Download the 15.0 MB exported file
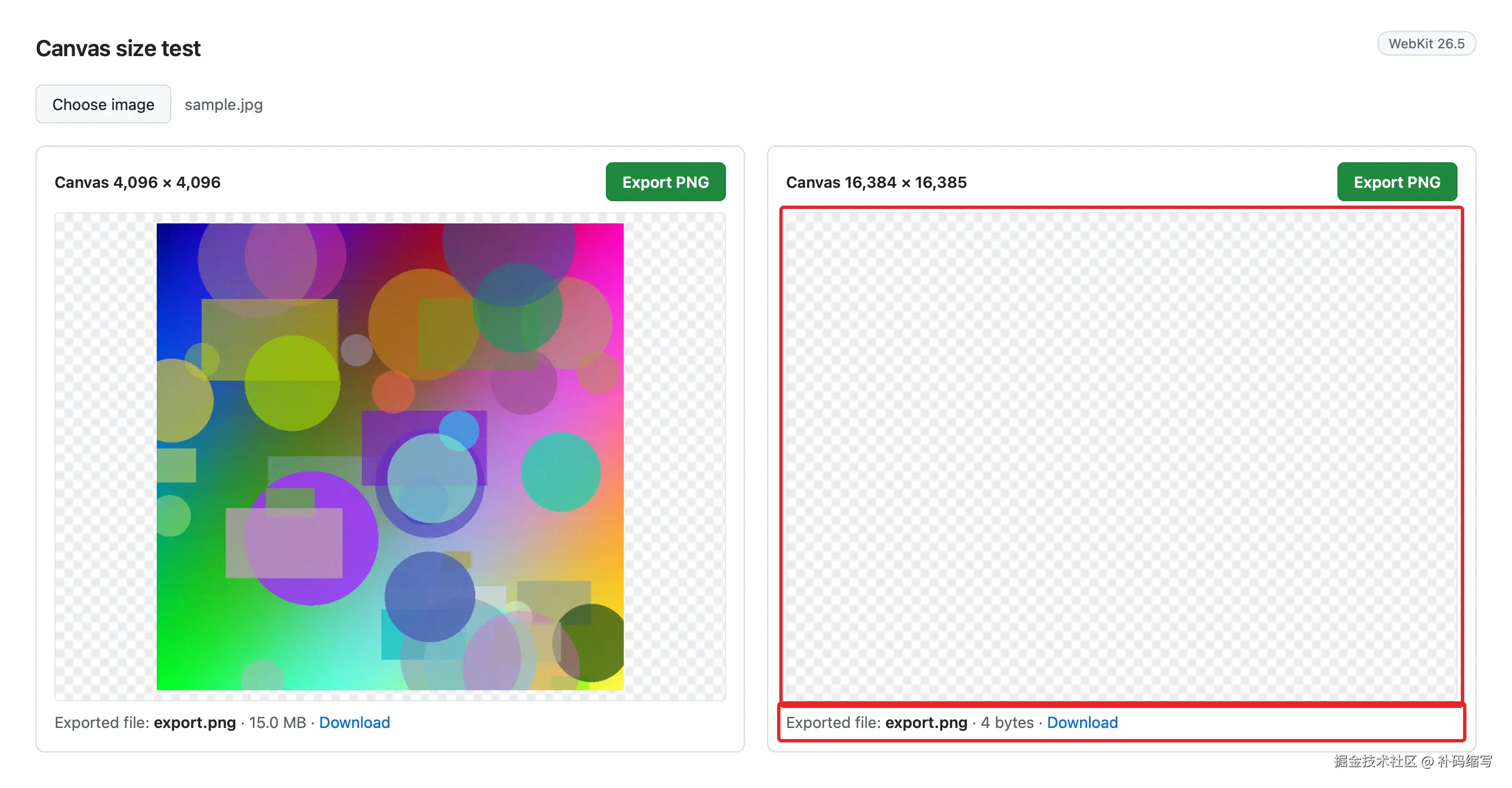 pyautogui.click(x=355, y=722)
